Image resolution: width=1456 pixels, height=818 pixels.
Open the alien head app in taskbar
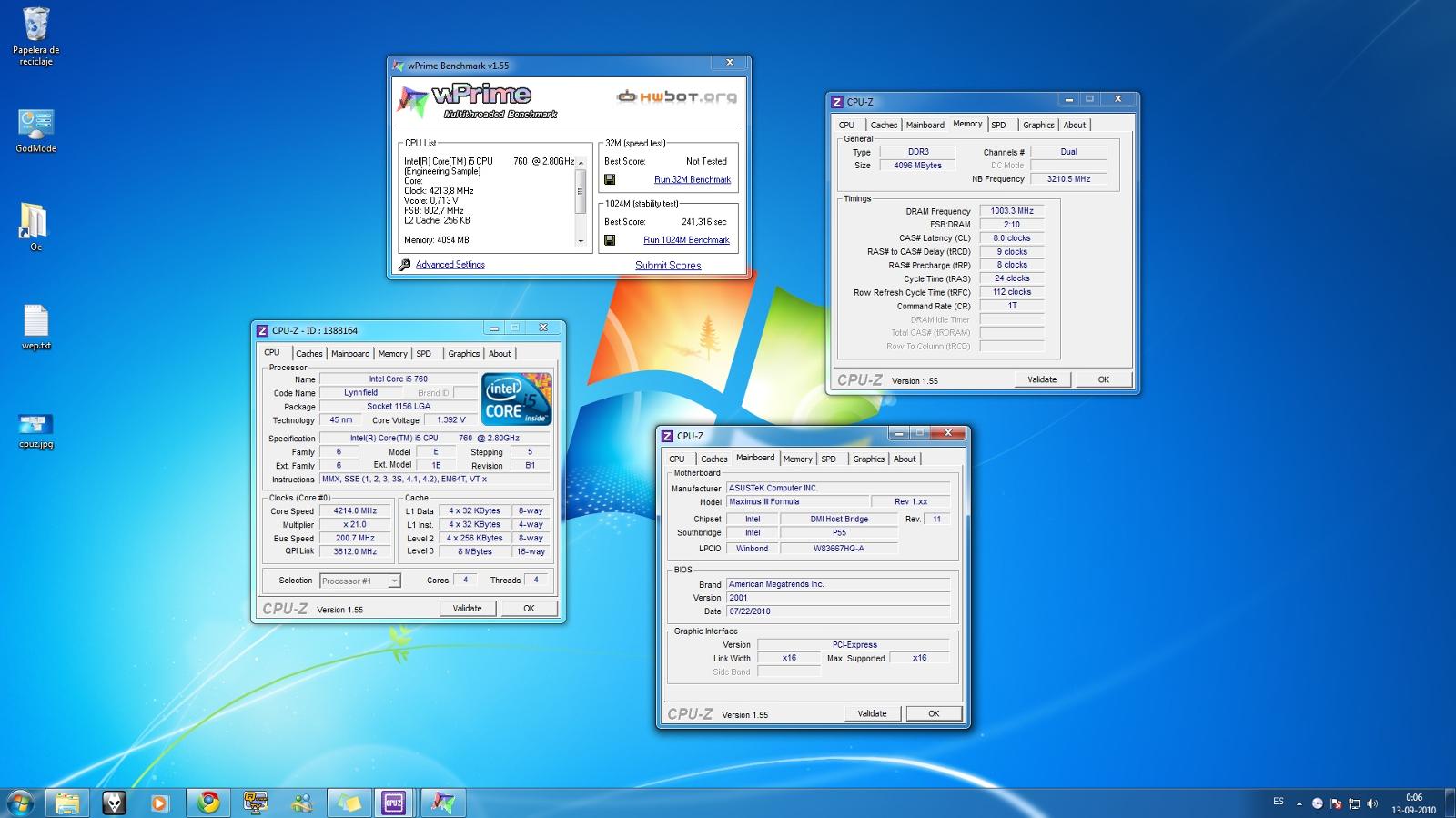tap(114, 803)
